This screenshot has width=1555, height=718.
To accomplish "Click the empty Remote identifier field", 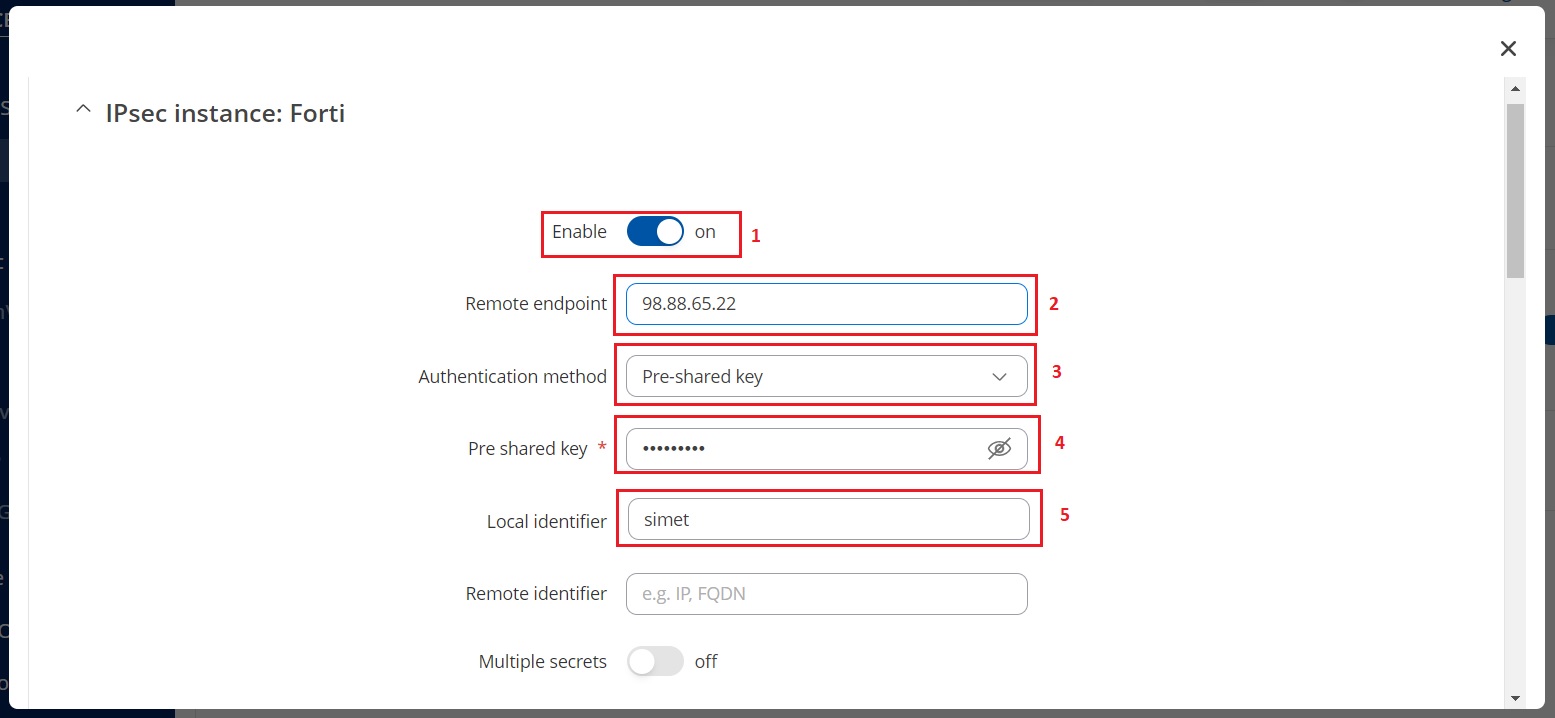I will [826, 594].
